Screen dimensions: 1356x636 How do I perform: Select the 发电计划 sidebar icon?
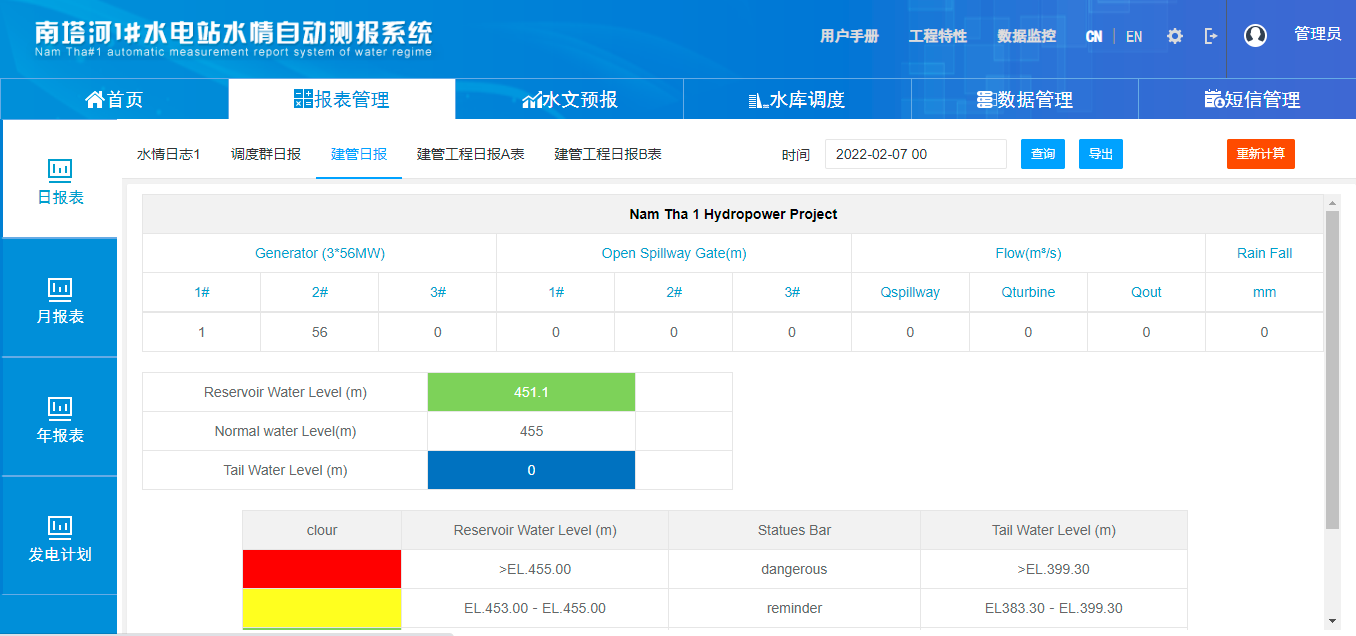(60, 526)
